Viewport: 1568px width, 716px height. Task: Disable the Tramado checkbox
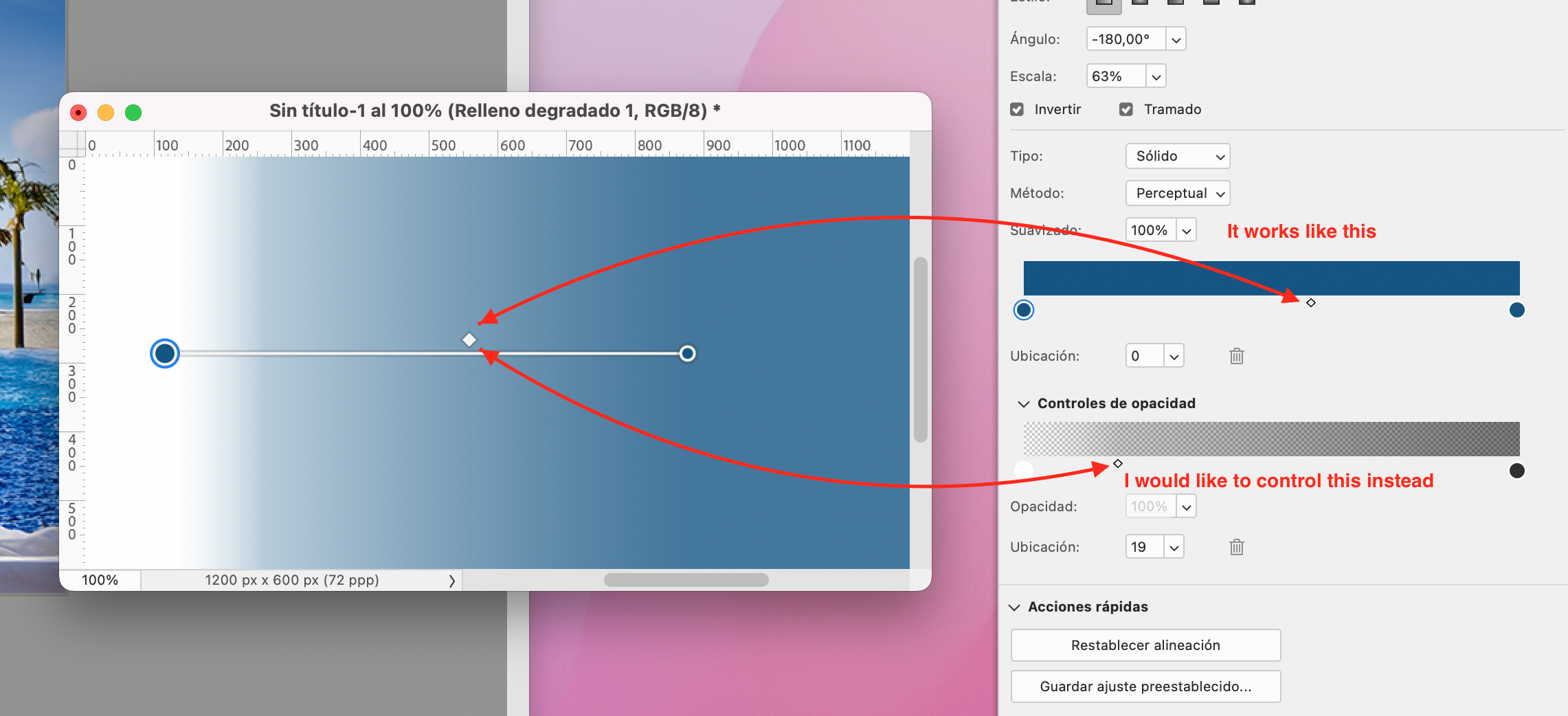1125,109
